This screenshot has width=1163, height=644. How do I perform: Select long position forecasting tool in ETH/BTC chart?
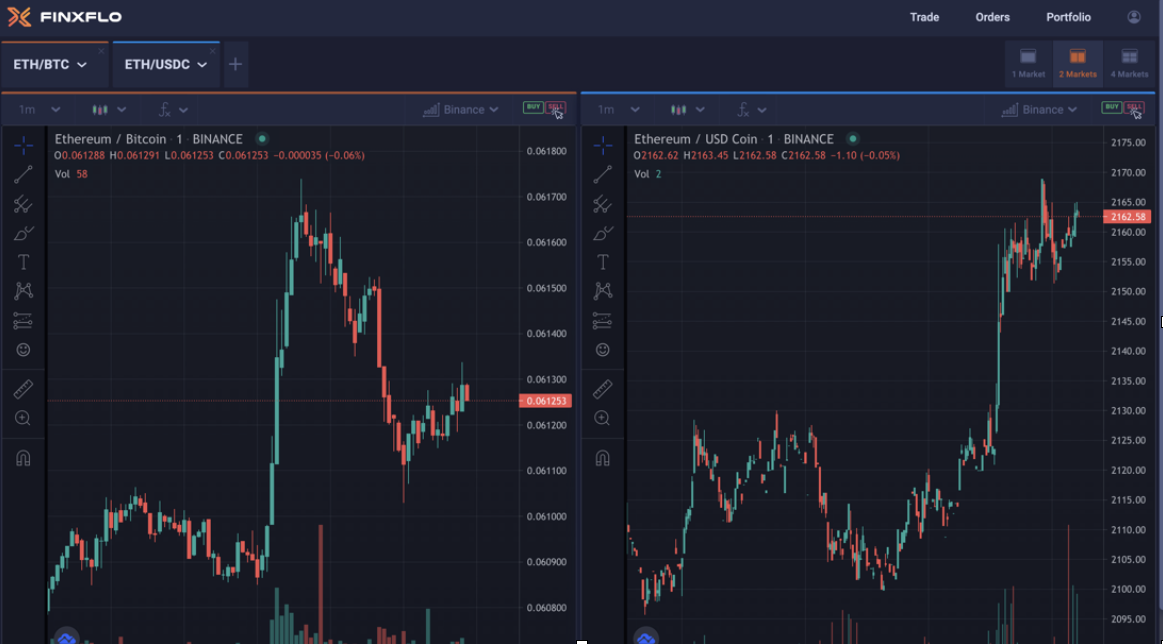coord(23,321)
